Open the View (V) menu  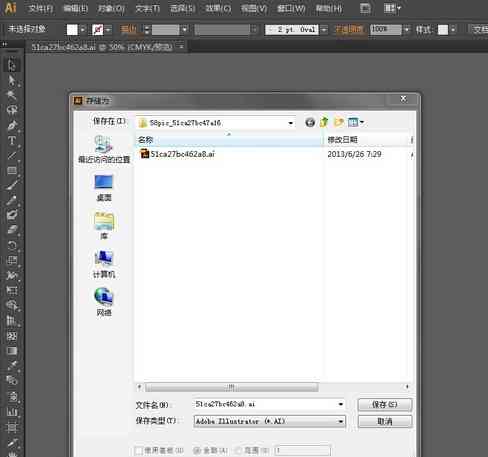[x=254, y=8]
